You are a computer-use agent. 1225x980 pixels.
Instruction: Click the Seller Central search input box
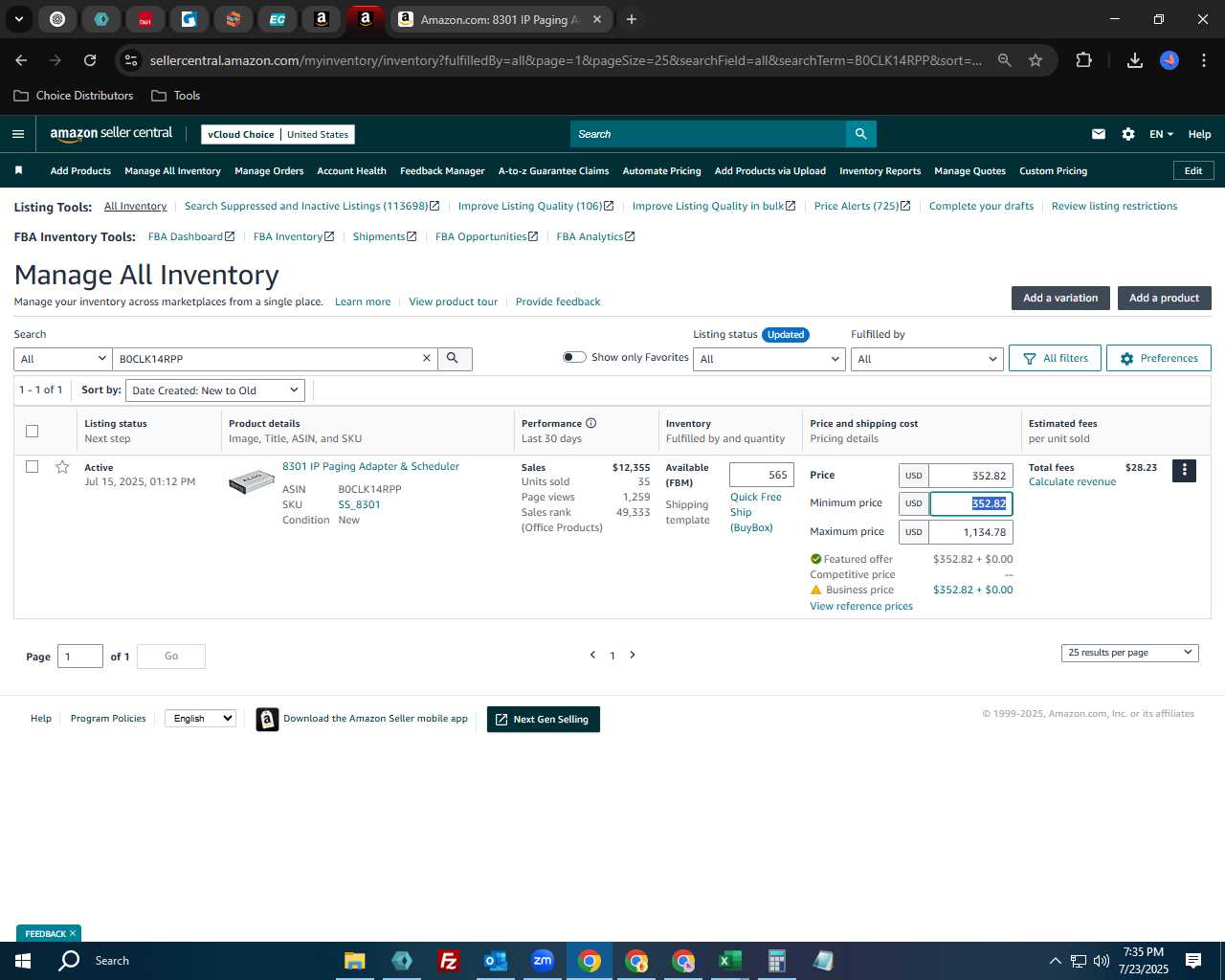[708, 134]
